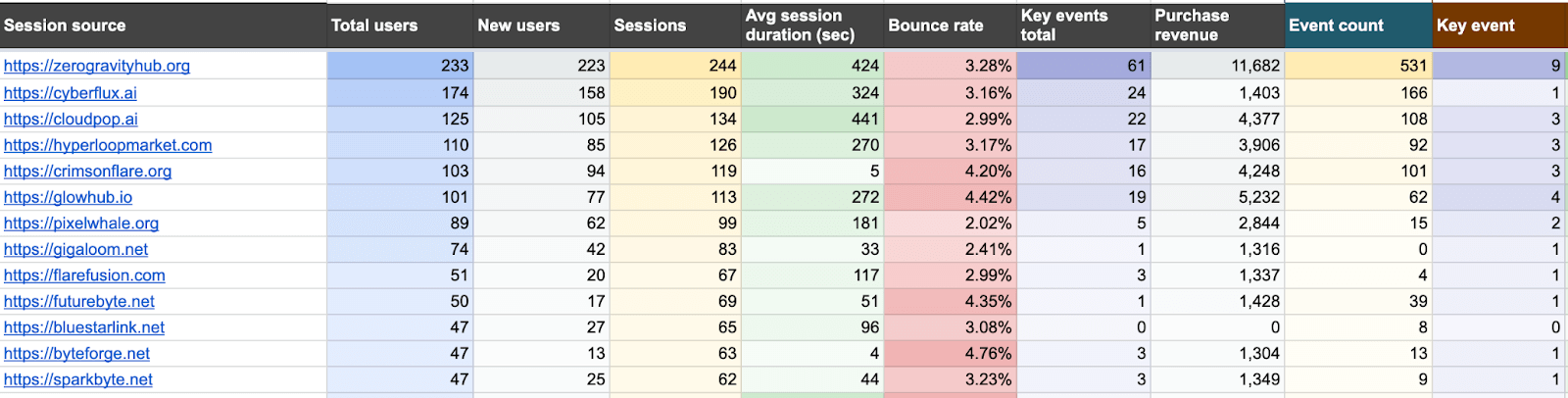Open the byteforge.net link
Viewport: 1568px width, 398px height.
pos(76,353)
